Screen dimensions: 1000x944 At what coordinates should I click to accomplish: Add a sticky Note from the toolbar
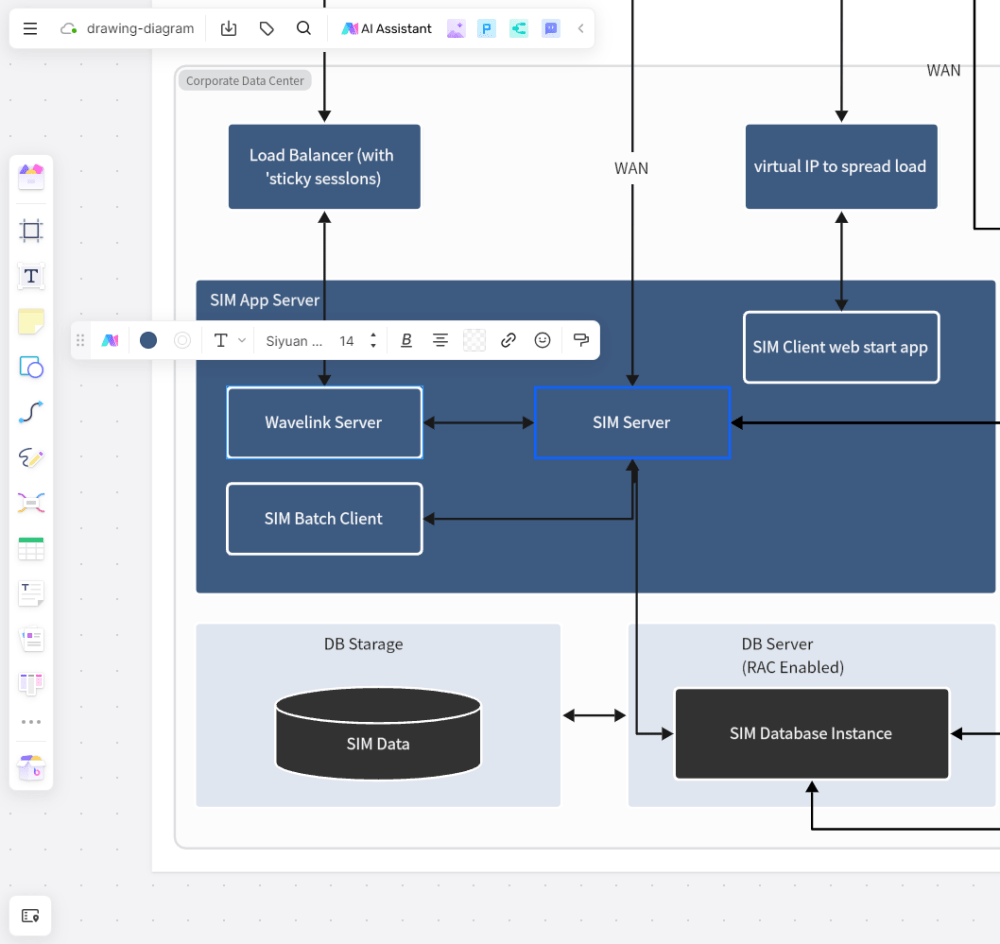31,322
